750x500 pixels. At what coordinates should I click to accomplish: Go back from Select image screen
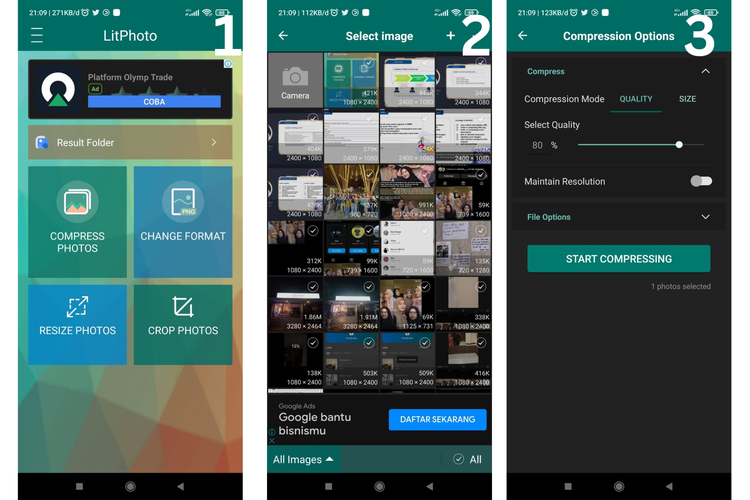[283, 36]
